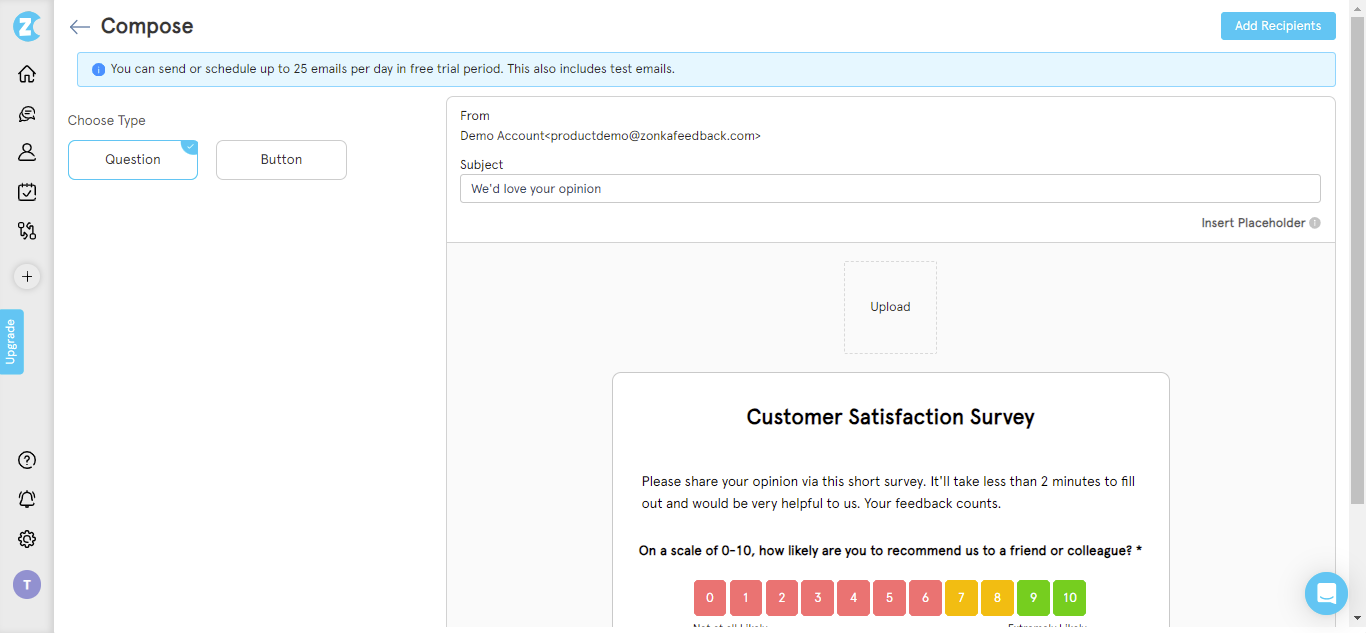Select the green 10 rating
The height and width of the screenshot is (633, 1366).
pos(1069,597)
